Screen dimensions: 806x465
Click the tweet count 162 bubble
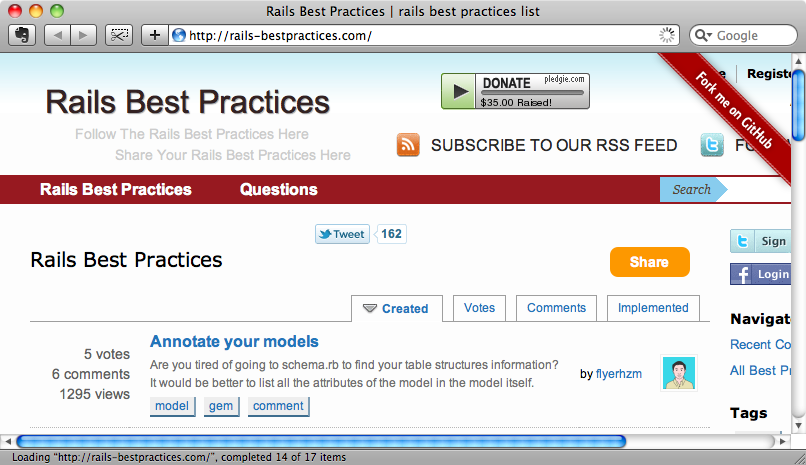(x=391, y=234)
